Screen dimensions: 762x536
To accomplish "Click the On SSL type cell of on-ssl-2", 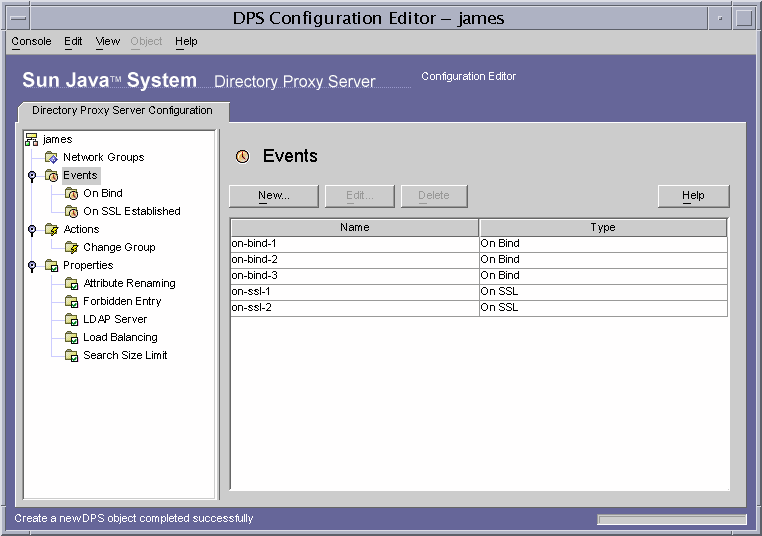I will click(603, 308).
